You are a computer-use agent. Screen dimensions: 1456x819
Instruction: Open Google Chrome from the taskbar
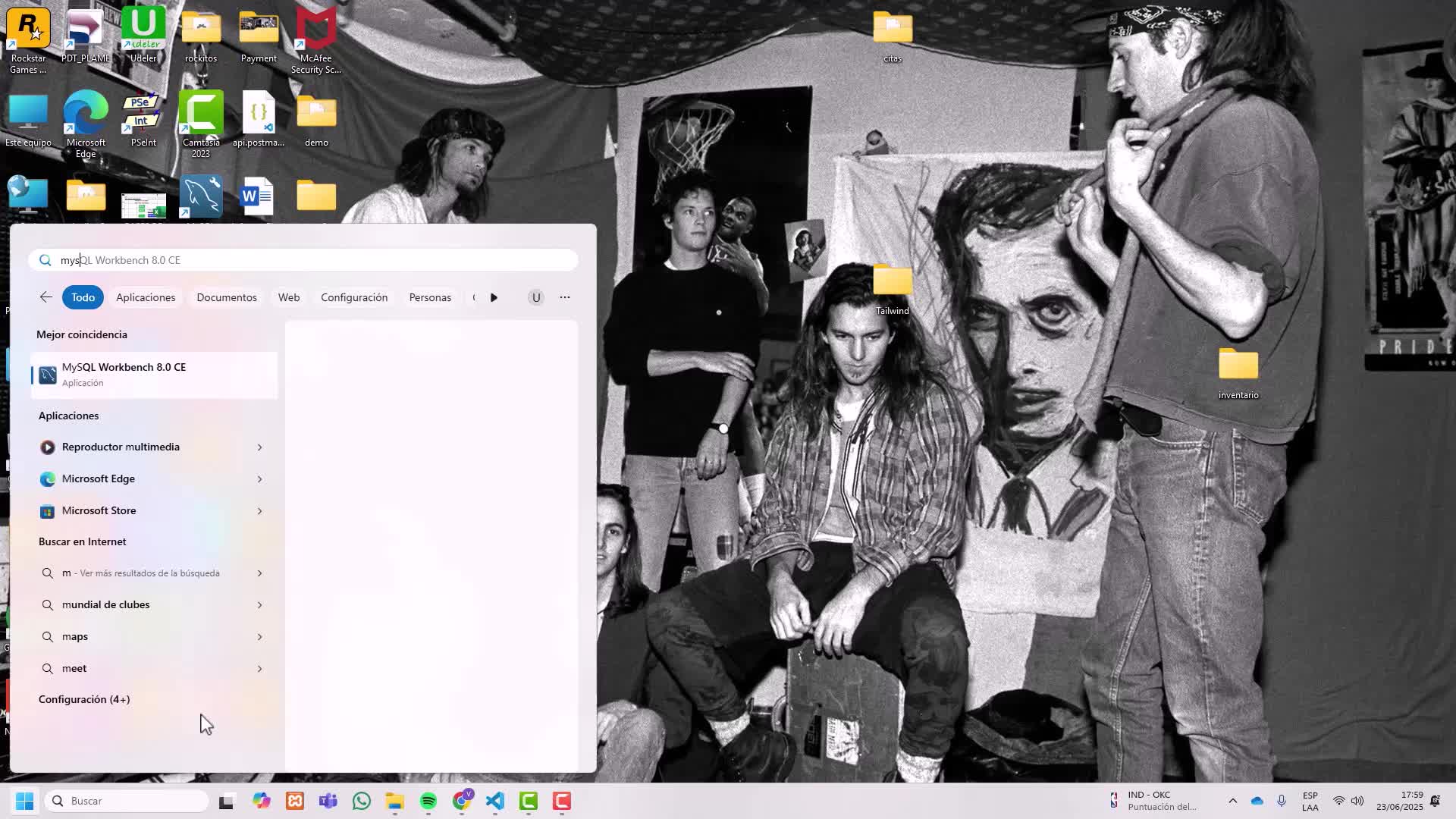point(462,801)
